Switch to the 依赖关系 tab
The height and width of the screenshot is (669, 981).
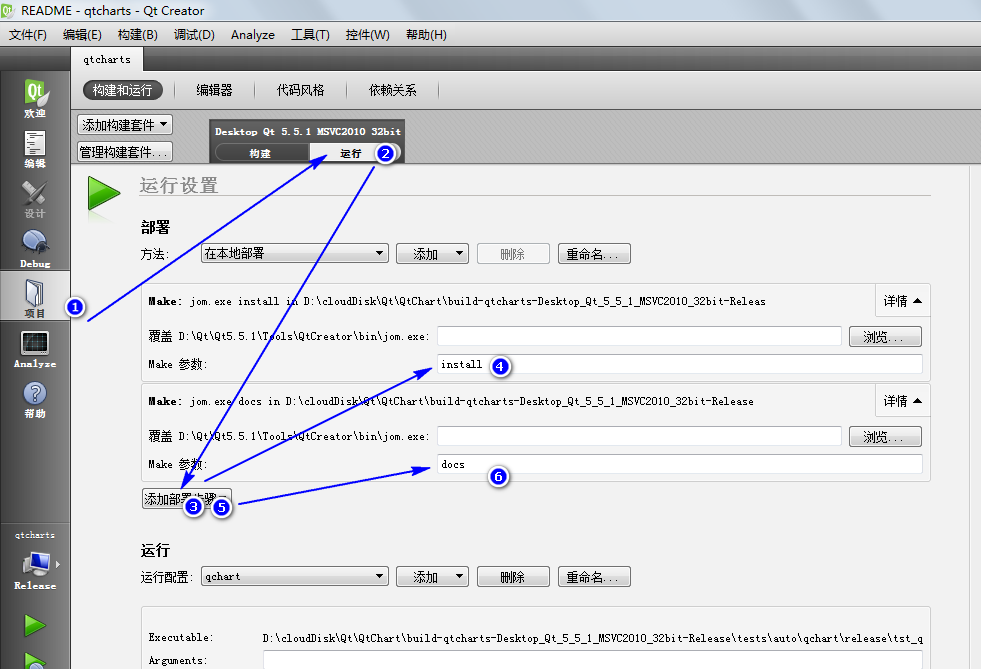(x=392, y=90)
